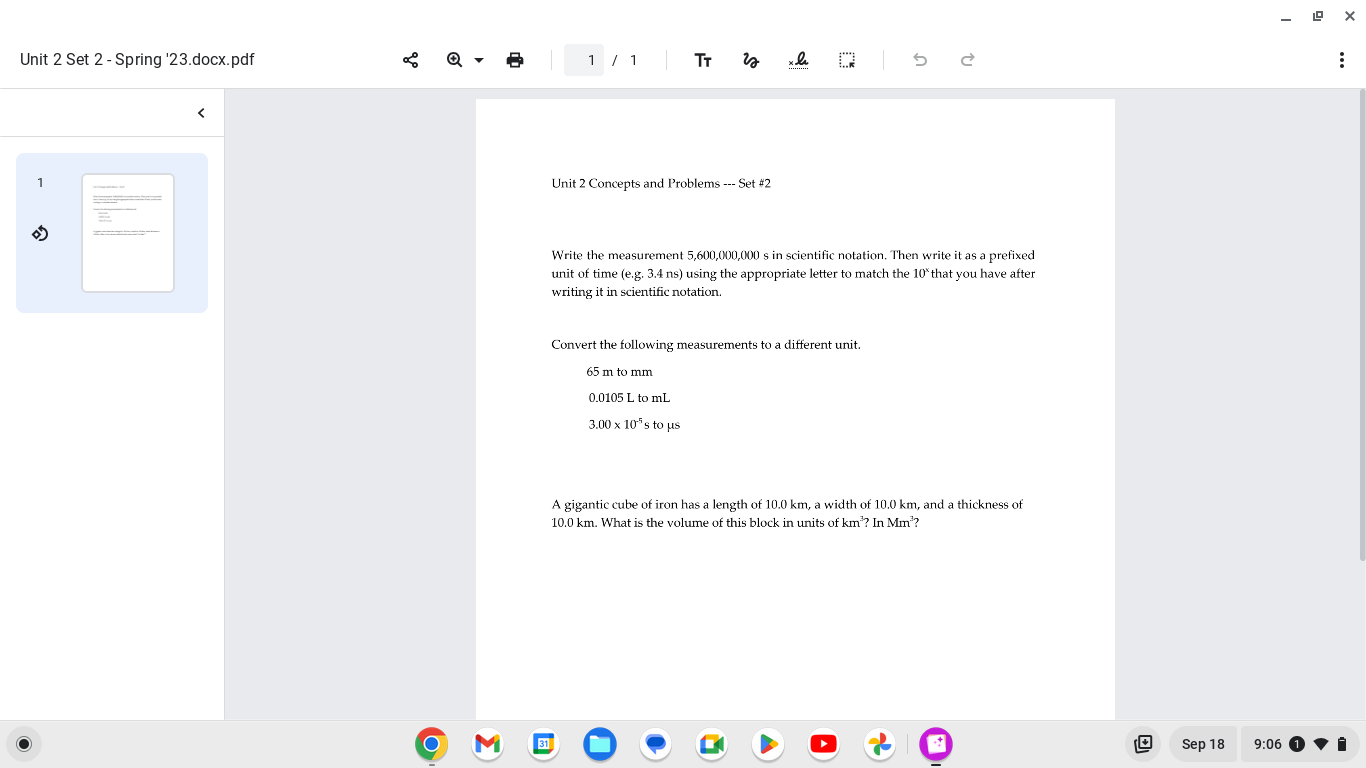Redo the undone annotation

(967, 60)
